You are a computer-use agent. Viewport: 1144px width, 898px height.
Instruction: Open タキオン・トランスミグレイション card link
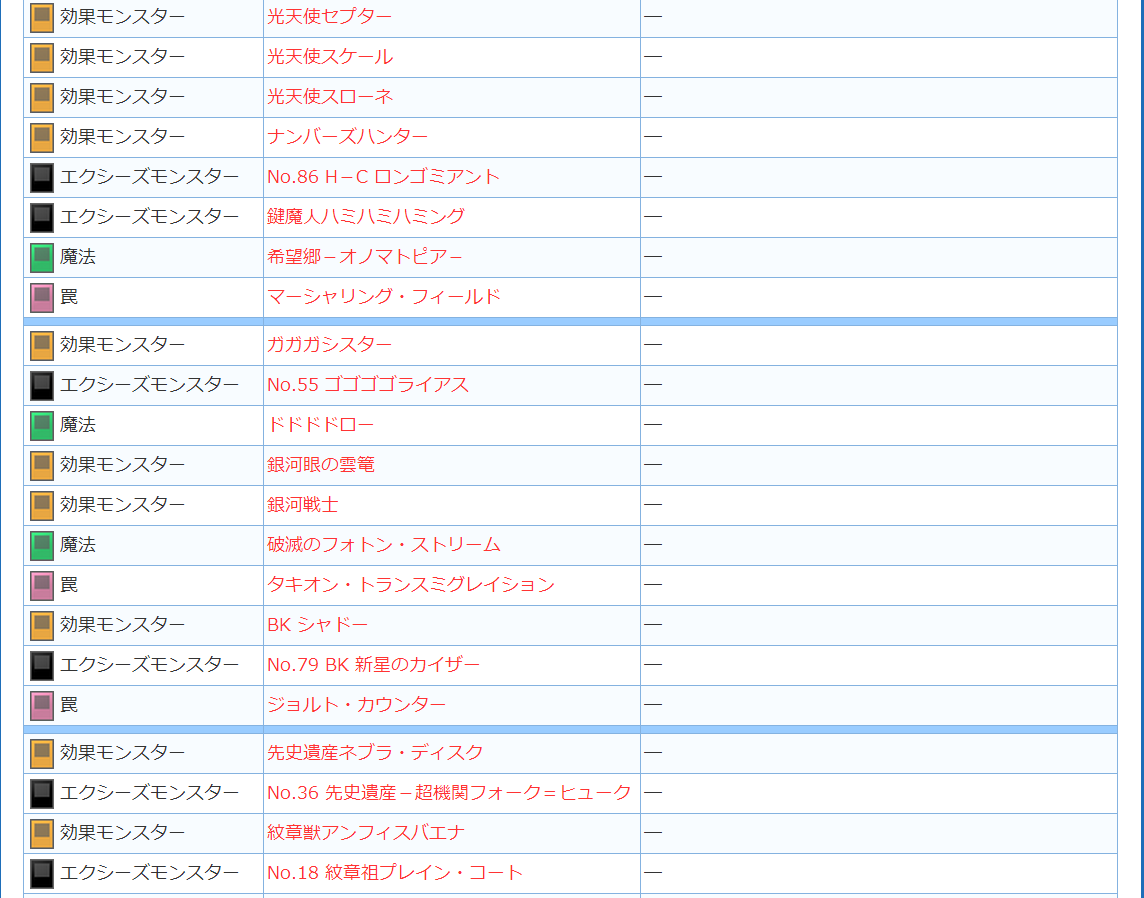pyautogui.click(x=411, y=584)
